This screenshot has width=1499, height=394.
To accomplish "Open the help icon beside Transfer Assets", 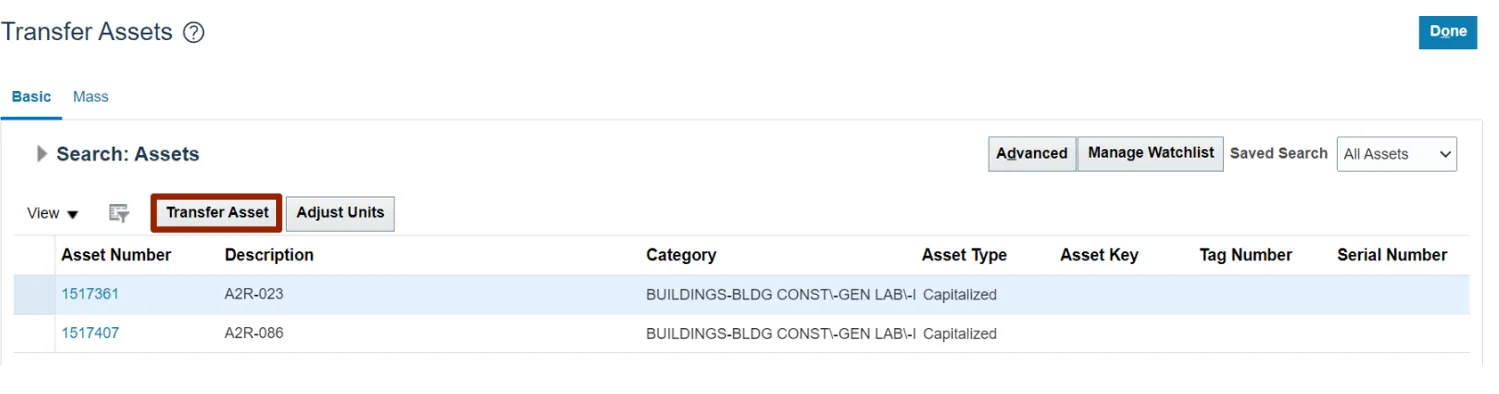I will (194, 32).
